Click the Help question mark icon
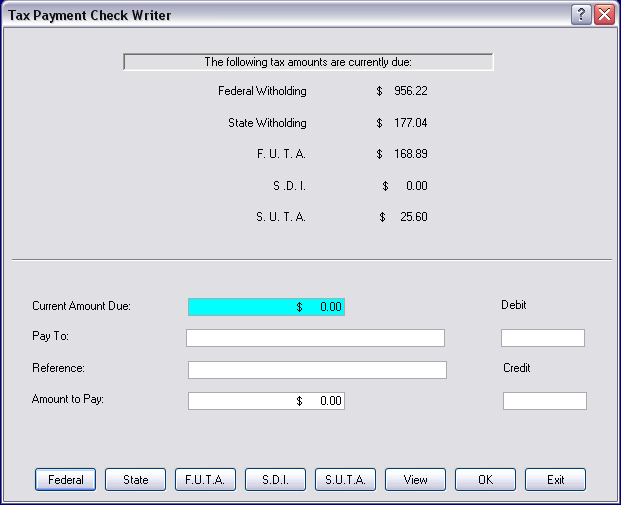Image resolution: width=621 pixels, height=505 pixels. coord(581,15)
